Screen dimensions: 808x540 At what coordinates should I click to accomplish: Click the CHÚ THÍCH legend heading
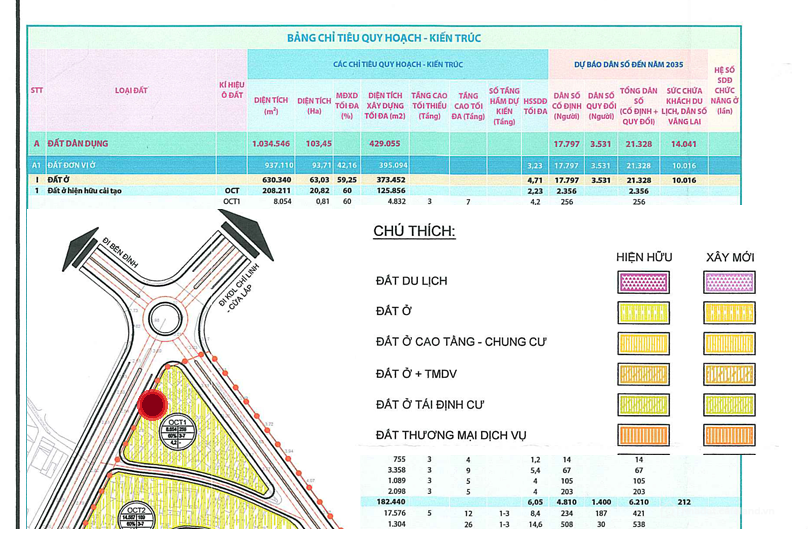click(414, 231)
